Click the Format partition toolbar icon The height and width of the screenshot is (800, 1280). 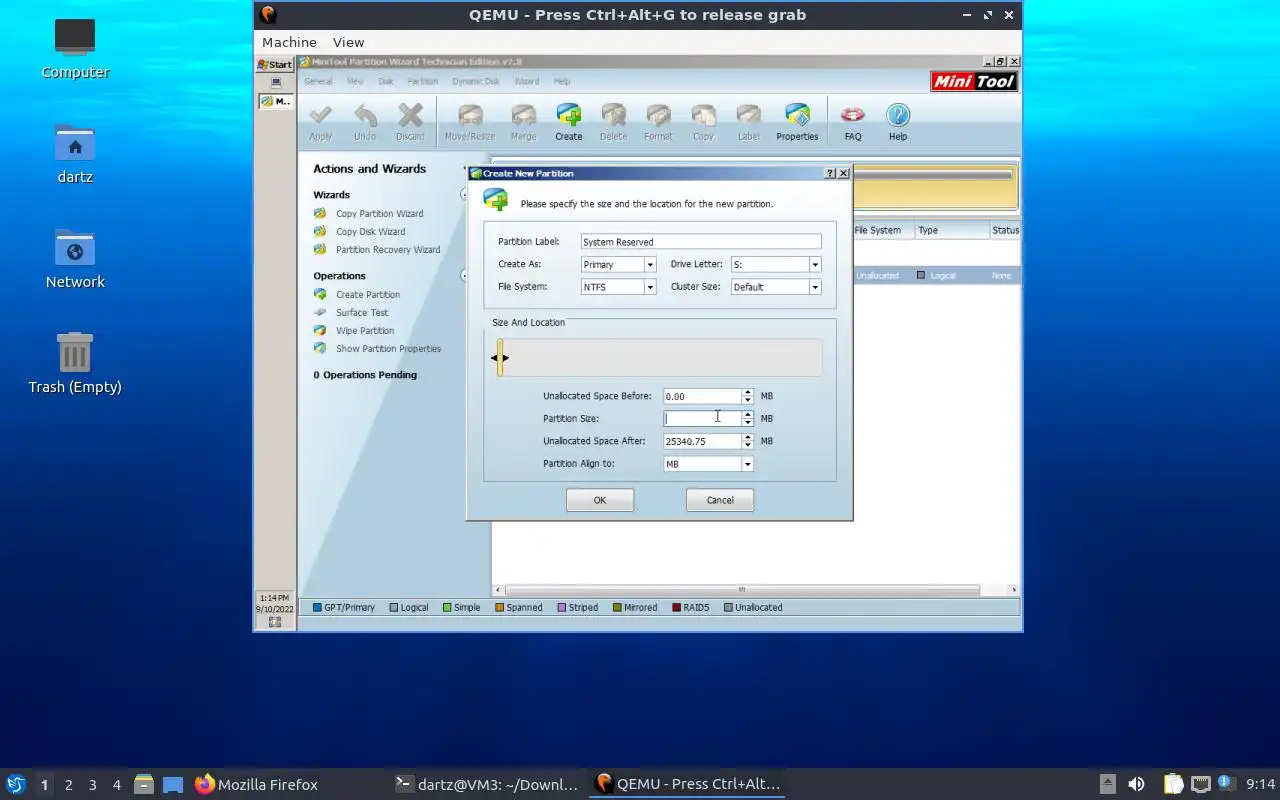658,123
